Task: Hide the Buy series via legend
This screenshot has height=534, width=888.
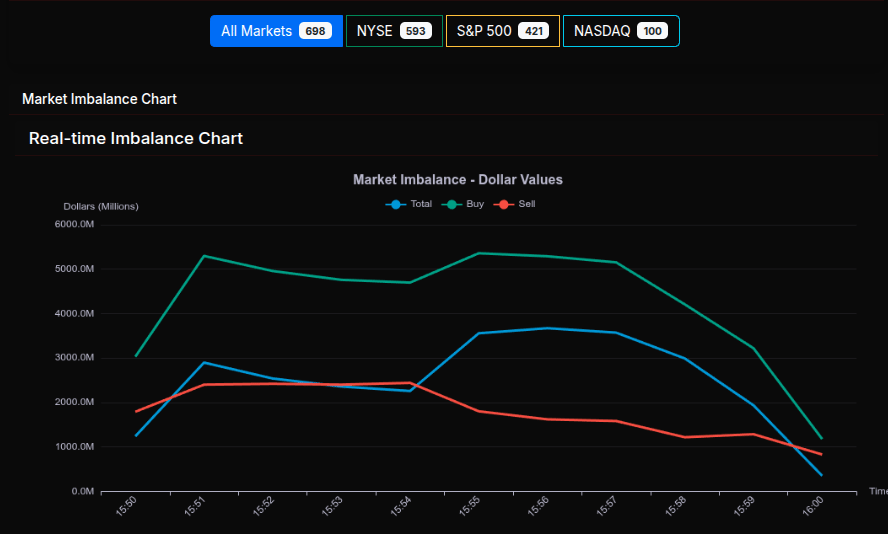Action: (x=463, y=204)
